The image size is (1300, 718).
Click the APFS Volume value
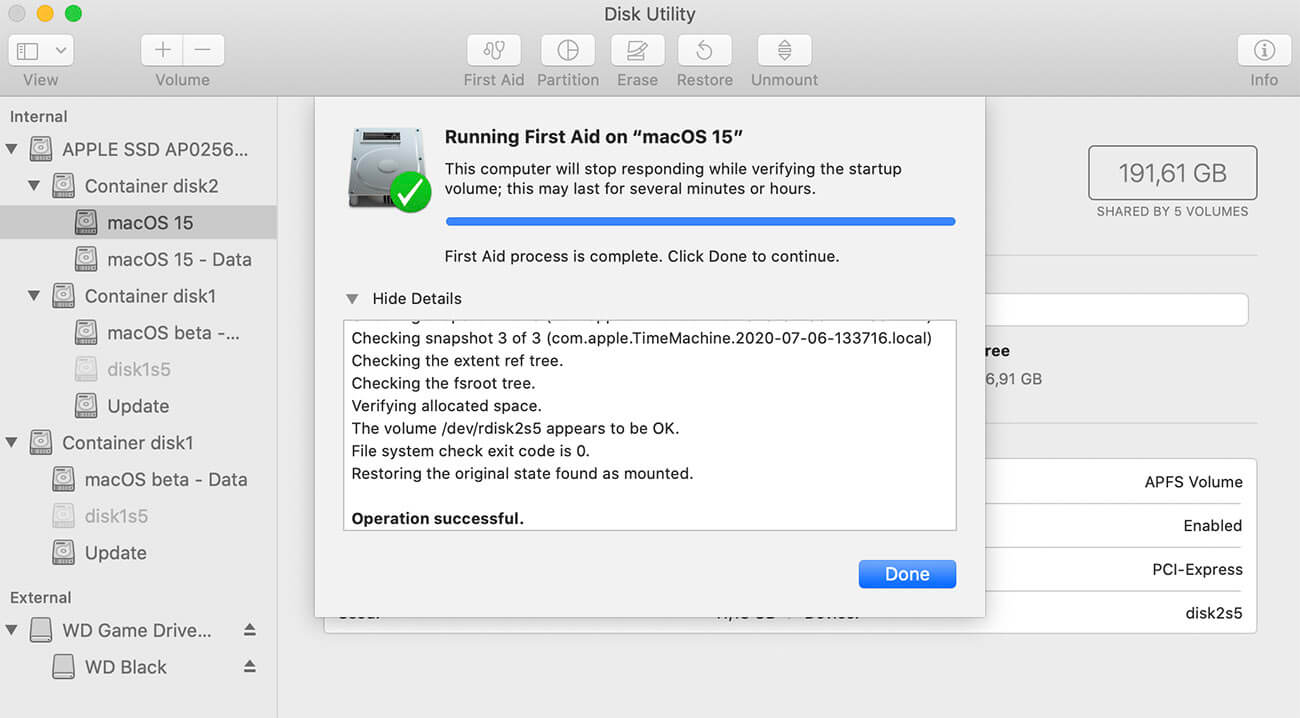1193,482
